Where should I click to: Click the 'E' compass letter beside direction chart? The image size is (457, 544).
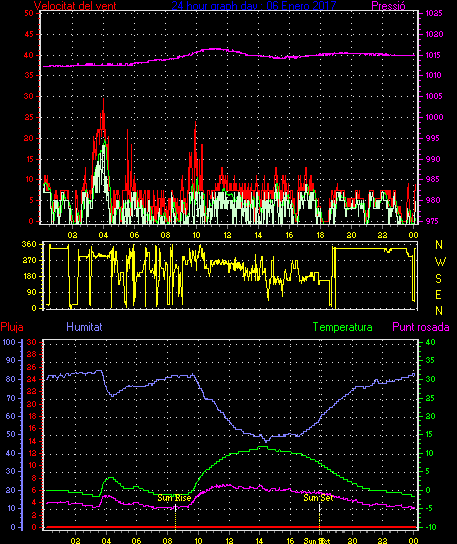(439, 295)
